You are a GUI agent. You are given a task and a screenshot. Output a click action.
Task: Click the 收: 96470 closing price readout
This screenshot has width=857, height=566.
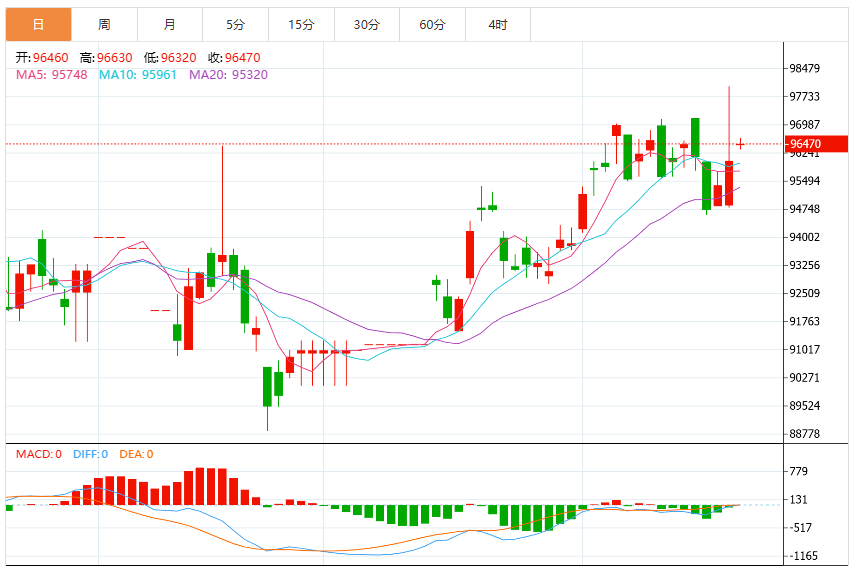234,58
